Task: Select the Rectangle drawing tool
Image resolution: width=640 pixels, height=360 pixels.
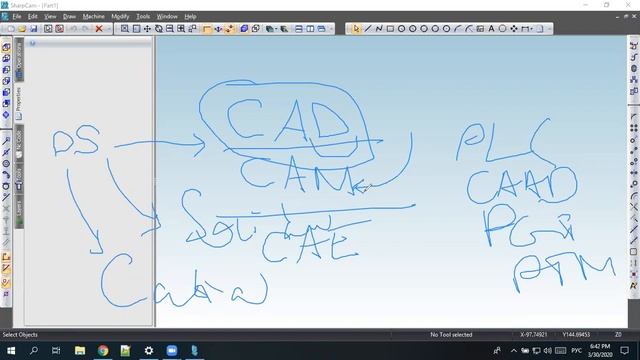Action: tap(390, 29)
